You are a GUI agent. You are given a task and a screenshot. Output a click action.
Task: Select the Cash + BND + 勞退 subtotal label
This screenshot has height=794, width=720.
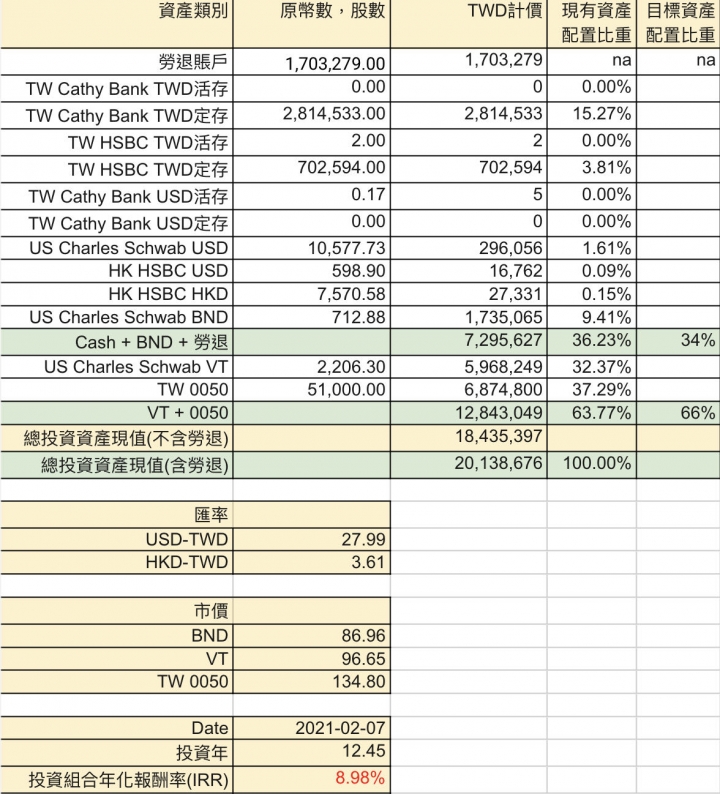pyautogui.click(x=116, y=342)
